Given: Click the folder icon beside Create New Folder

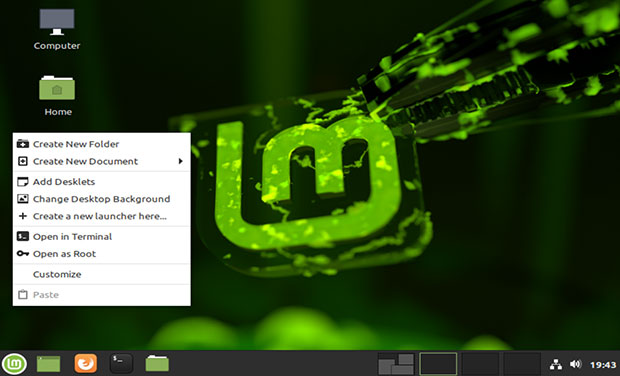Looking at the screenshot, I should (23, 144).
